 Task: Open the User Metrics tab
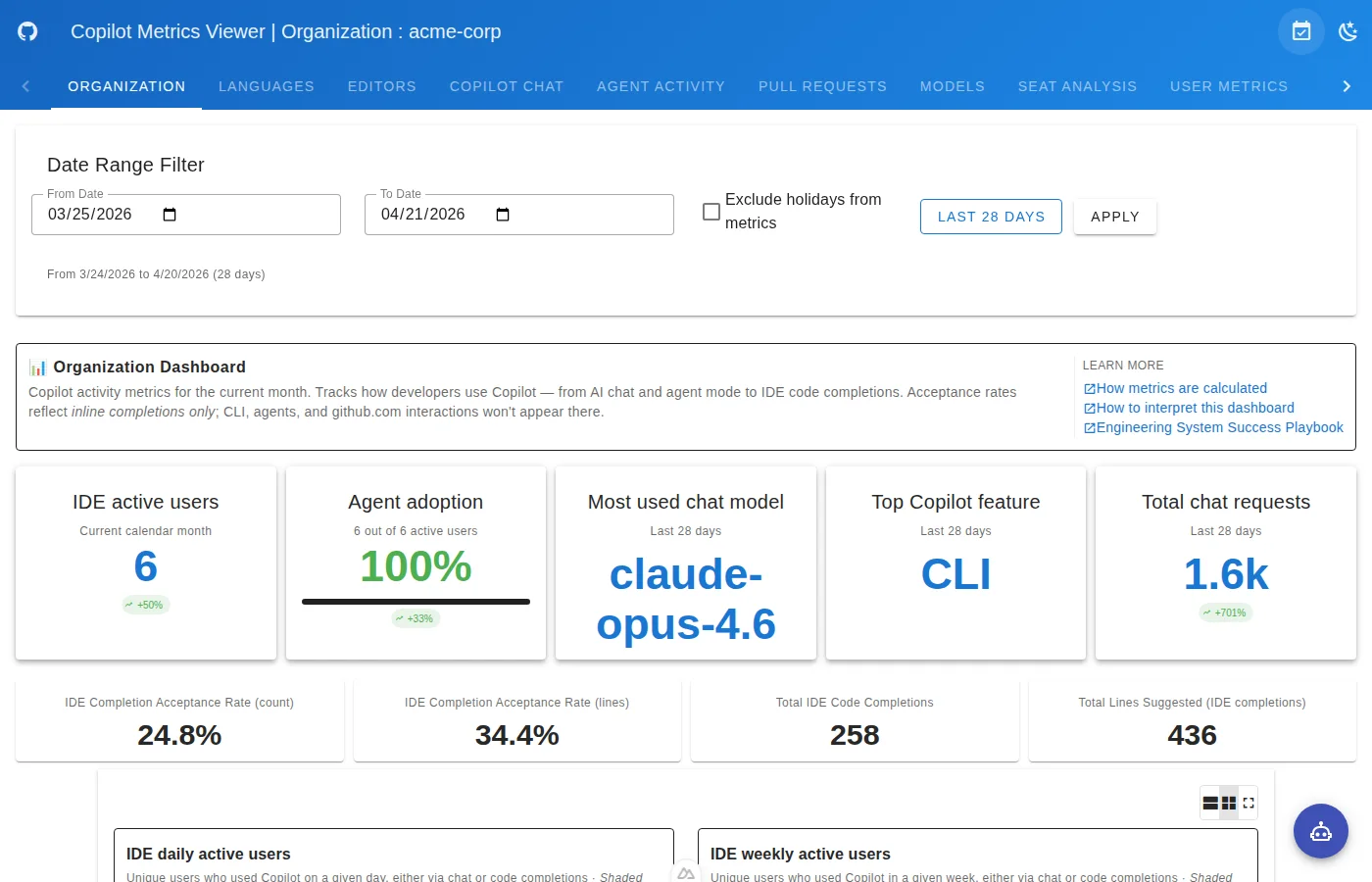click(x=1229, y=86)
